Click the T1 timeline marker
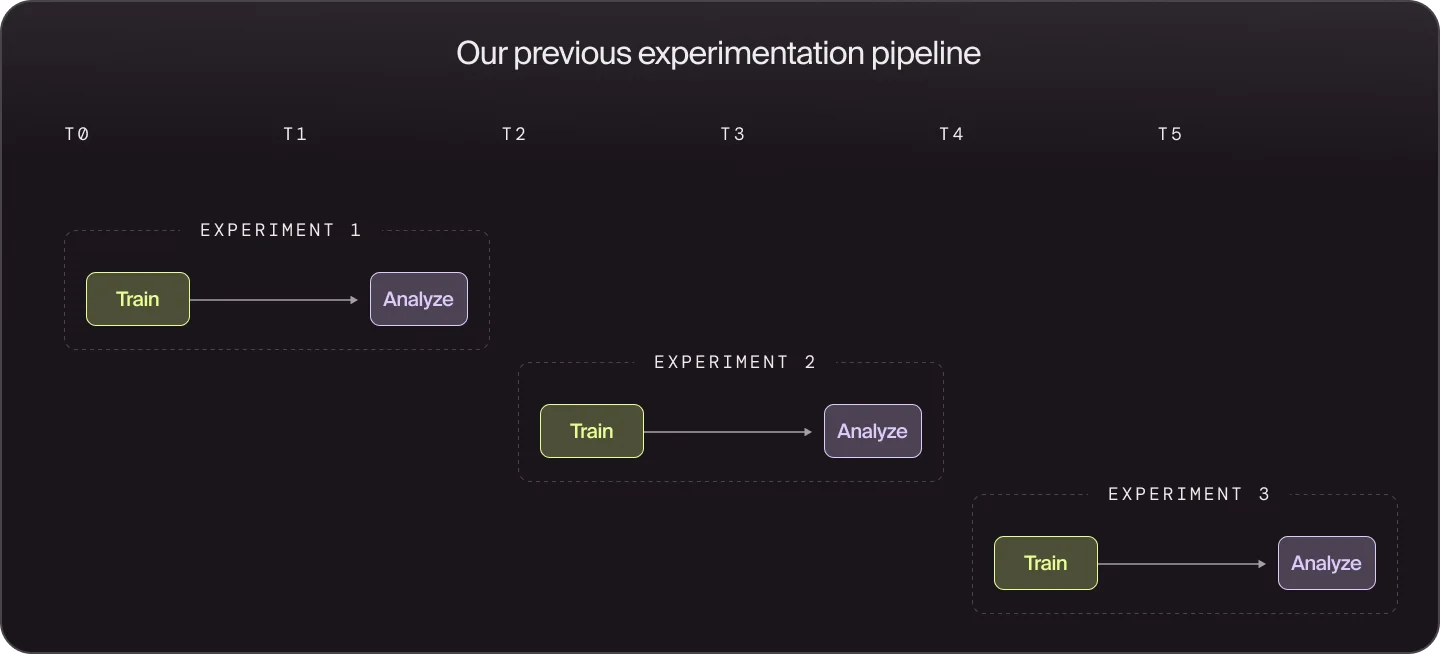The height and width of the screenshot is (654, 1440). pos(295,134)
